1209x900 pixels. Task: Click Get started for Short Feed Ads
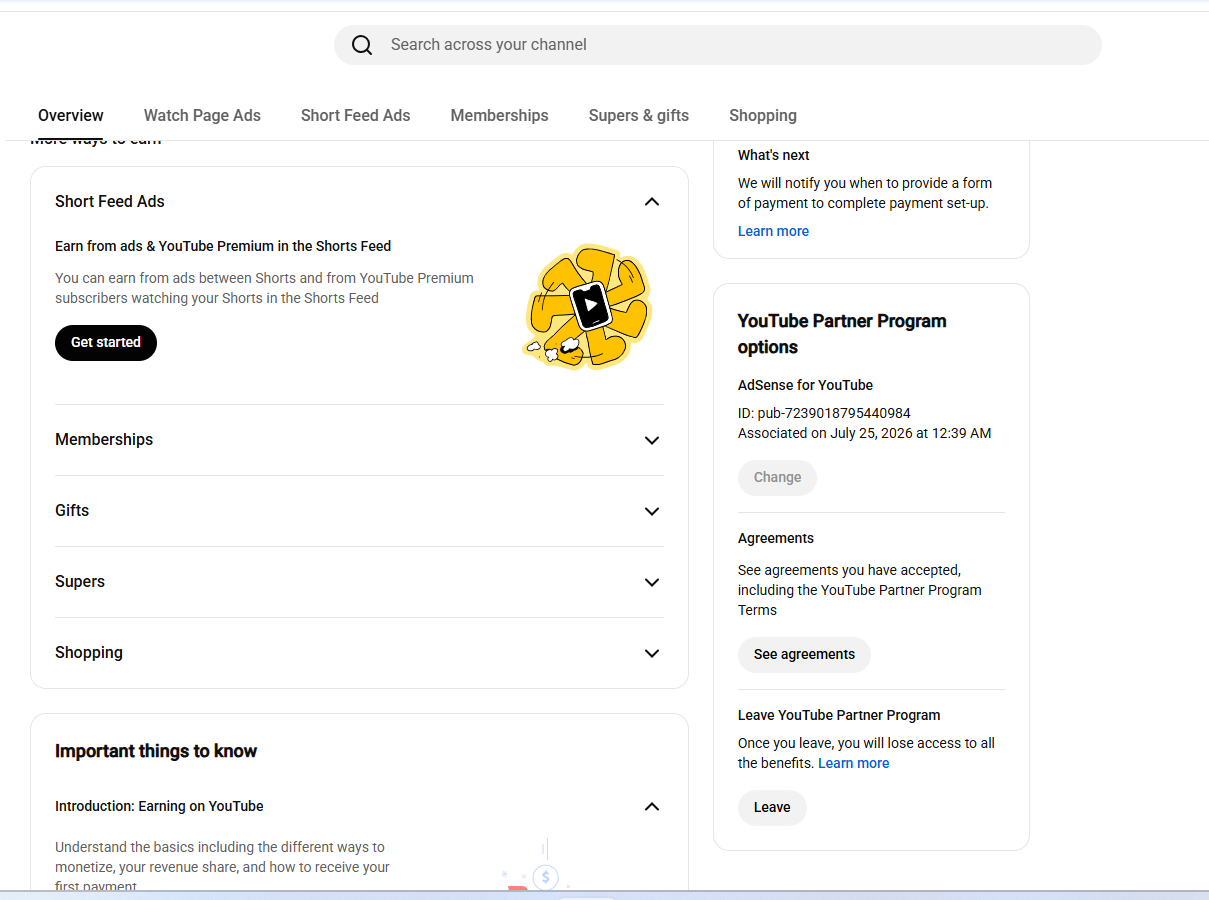(106, 342)
